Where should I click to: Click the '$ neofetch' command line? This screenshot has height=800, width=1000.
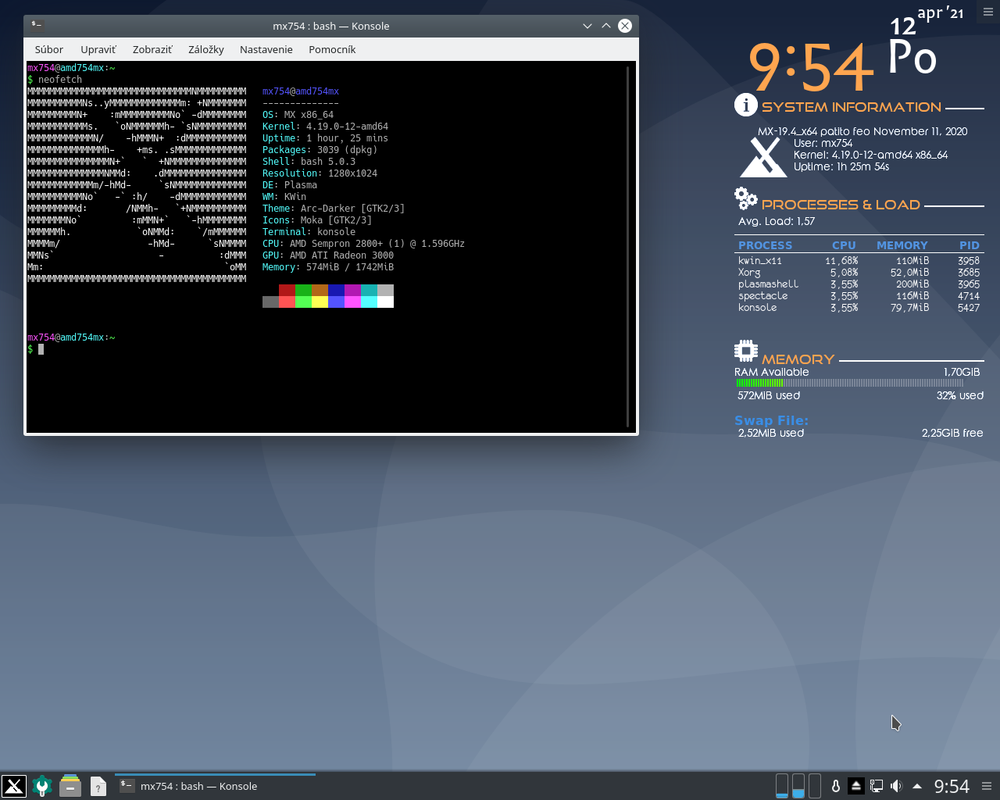54,80
